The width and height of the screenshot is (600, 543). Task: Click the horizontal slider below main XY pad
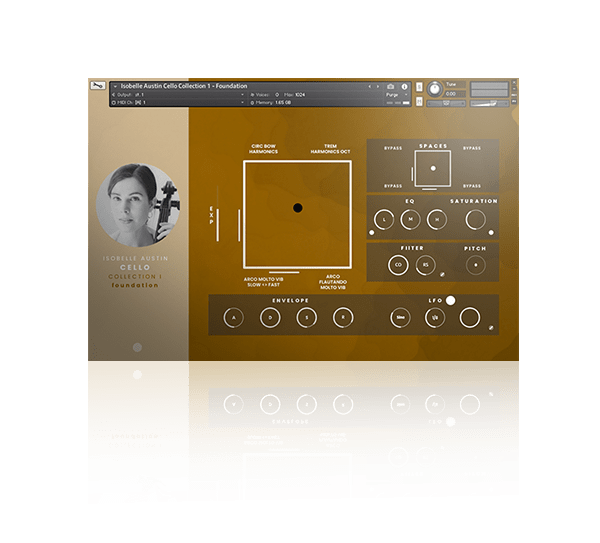point(284,272)
